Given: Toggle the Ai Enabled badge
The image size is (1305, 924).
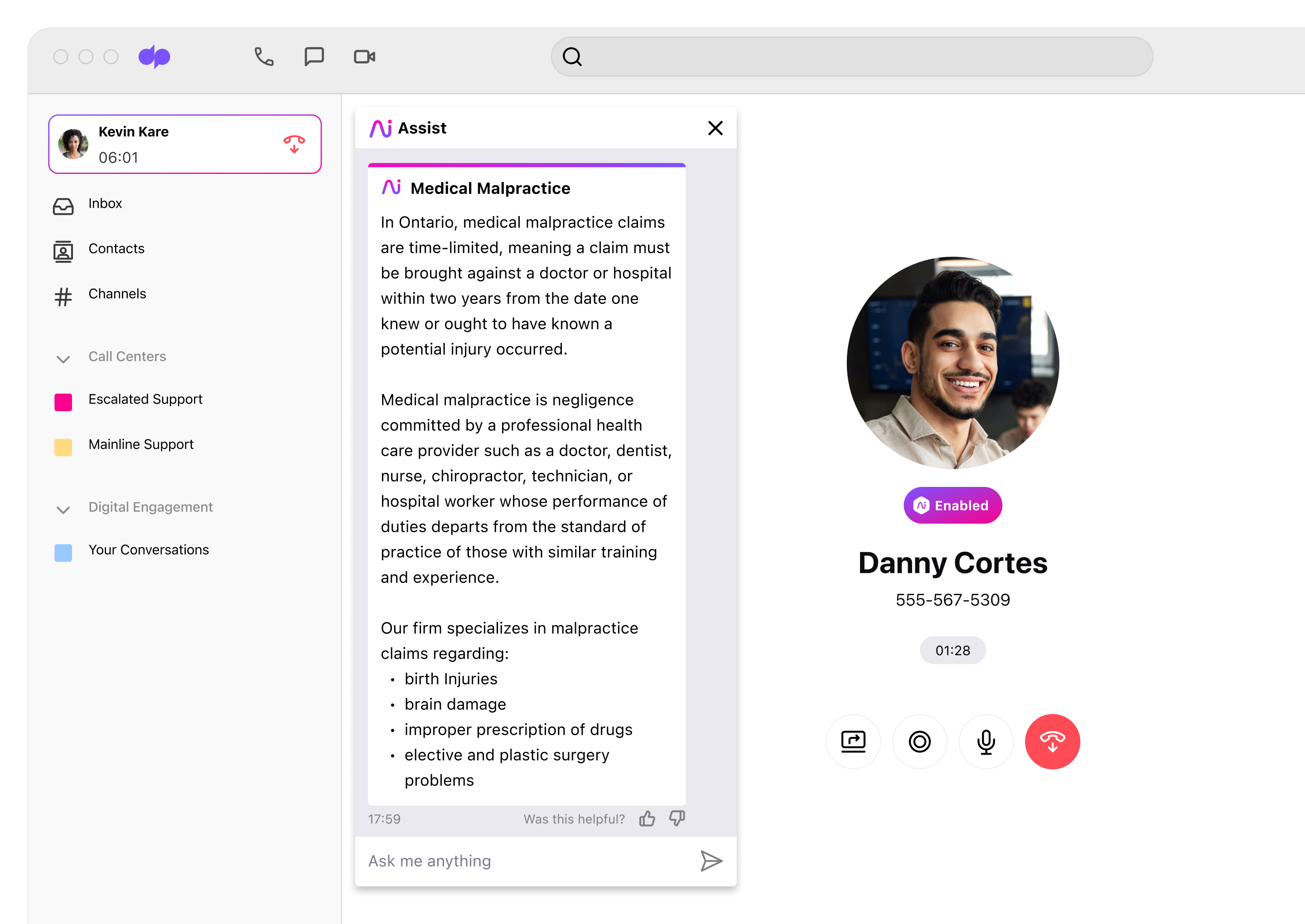Looking at the screenshot, I should (952, 505).
